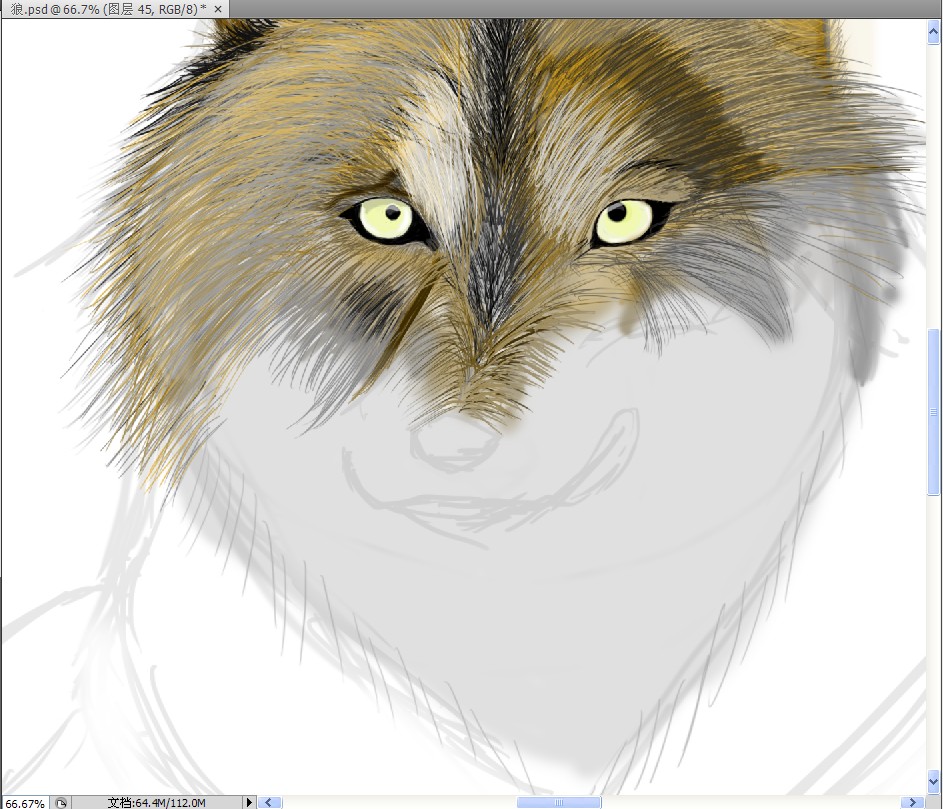Screen dimensions: 943x809
Task: Click the vertical scrollbar thumb
Action: point(934,413)
